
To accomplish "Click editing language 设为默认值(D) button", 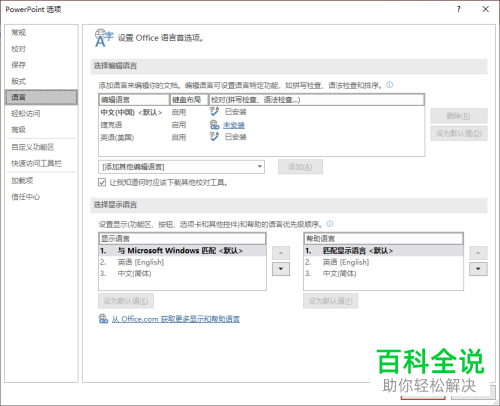I will click(x=459, y=133).
